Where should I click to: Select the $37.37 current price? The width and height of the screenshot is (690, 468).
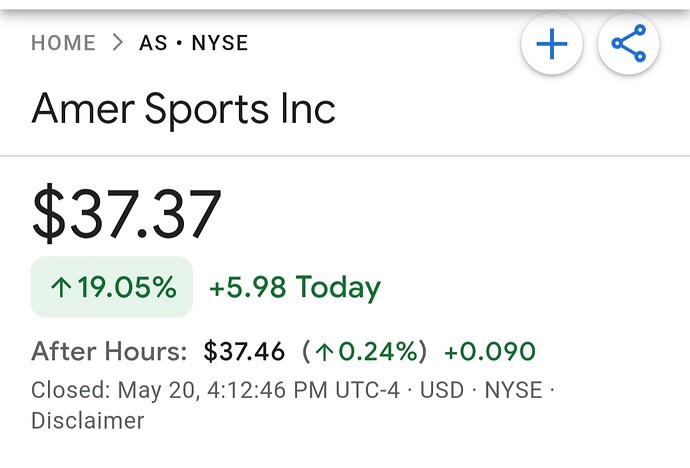coord(126,214)
